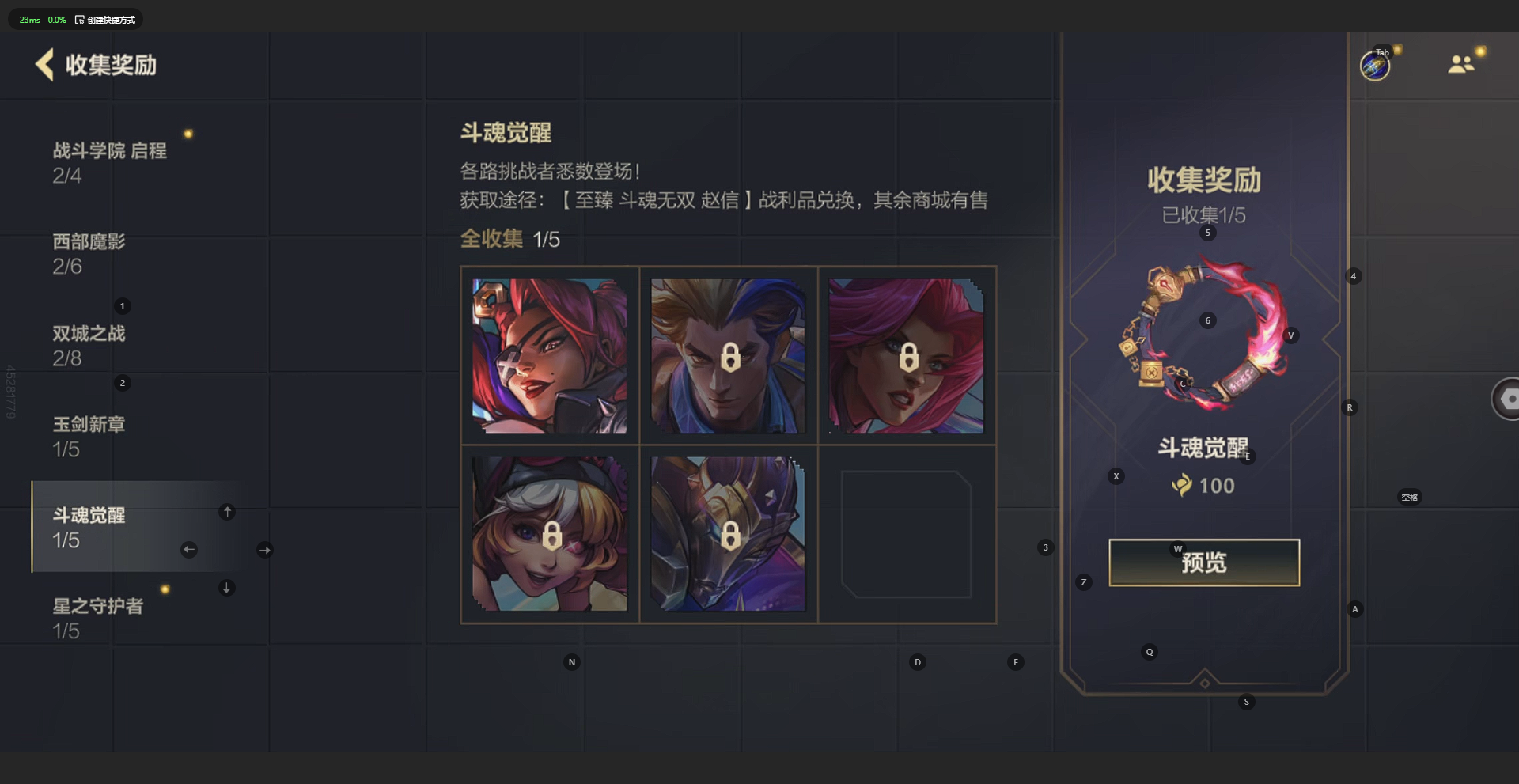Screen dimensions: 1519x784
Task: Open the locked pink-haired woman skin thumbnail
Action: click(906, 356)
